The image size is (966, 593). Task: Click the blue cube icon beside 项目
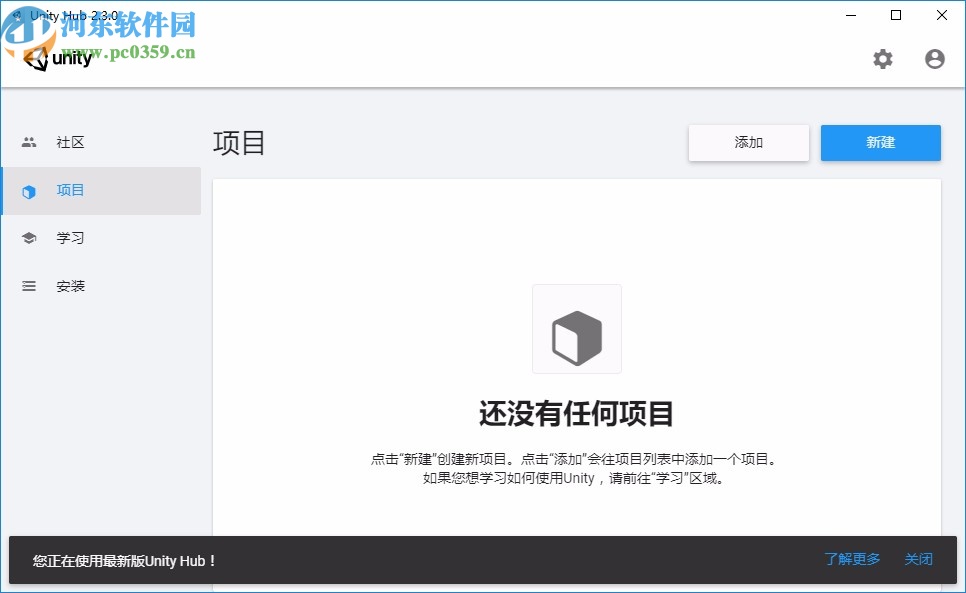coord(29,192)
